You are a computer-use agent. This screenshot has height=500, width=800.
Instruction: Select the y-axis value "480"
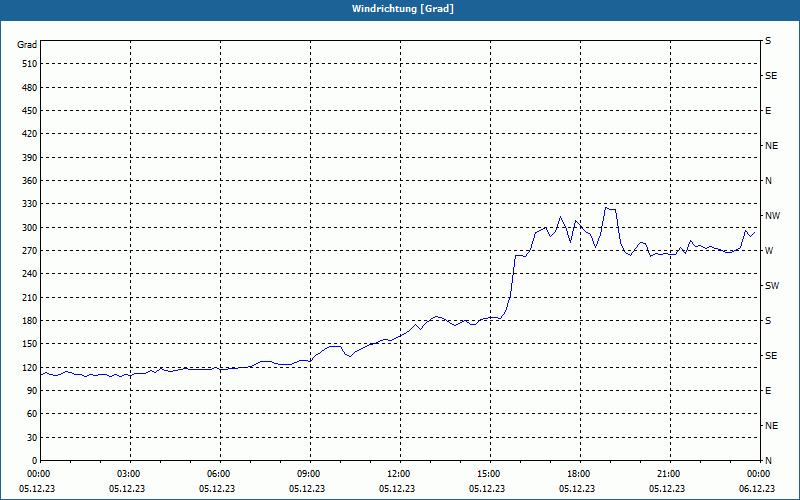click(x=30, y=87)
